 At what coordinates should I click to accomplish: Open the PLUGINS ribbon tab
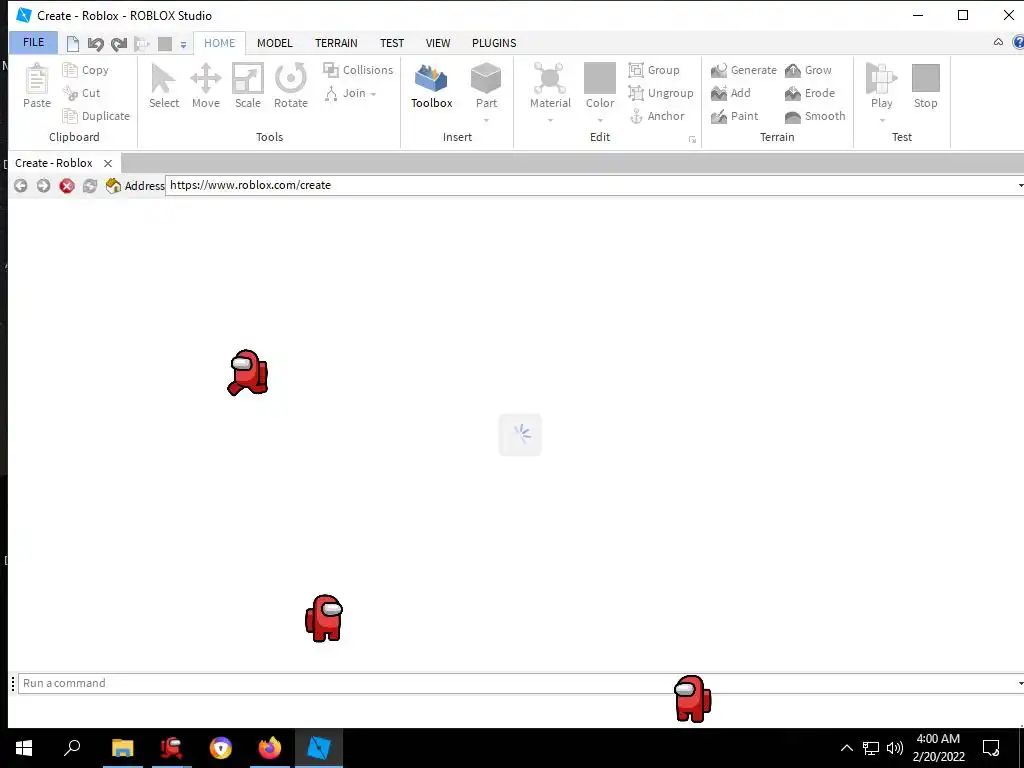494,43
